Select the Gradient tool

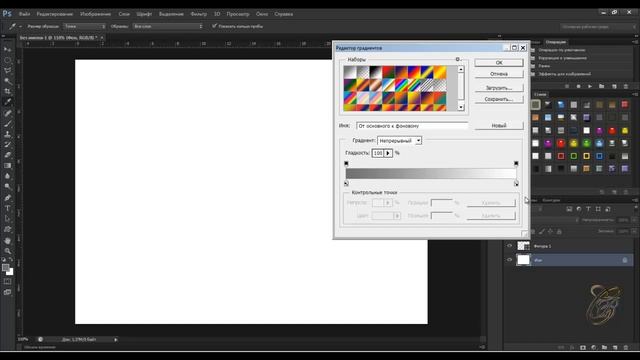(x=7, y=166)
